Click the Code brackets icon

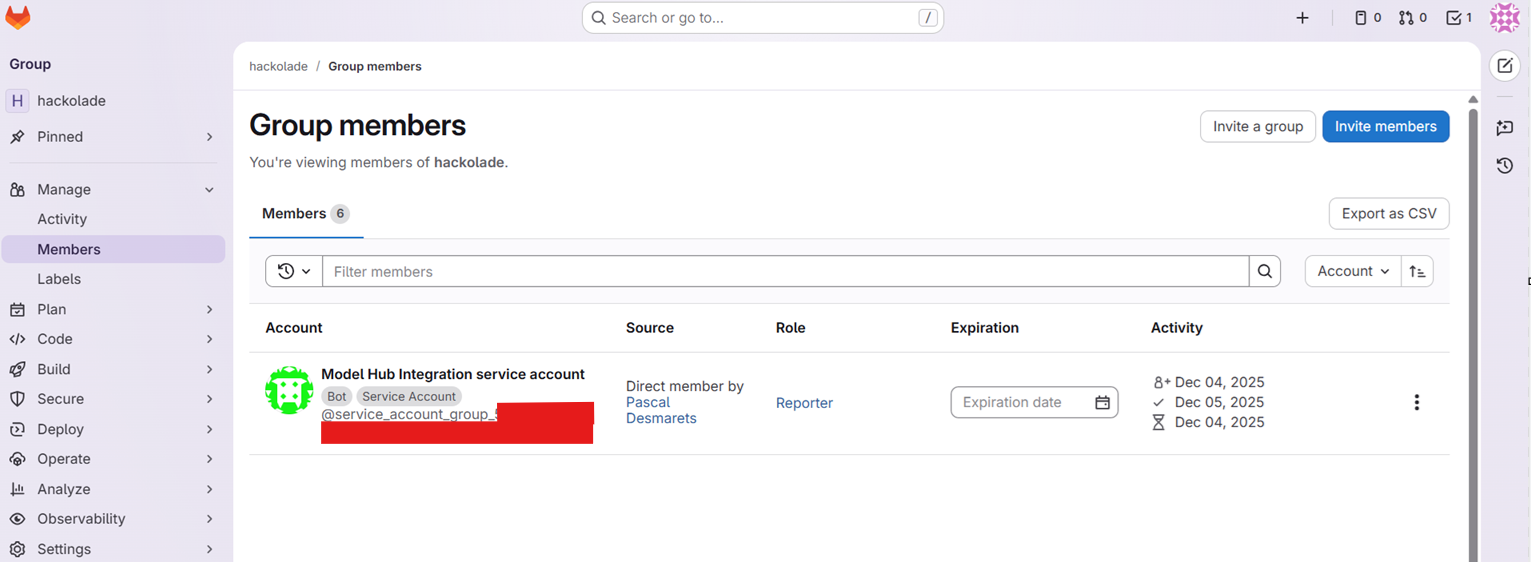(x=17, y=339)
